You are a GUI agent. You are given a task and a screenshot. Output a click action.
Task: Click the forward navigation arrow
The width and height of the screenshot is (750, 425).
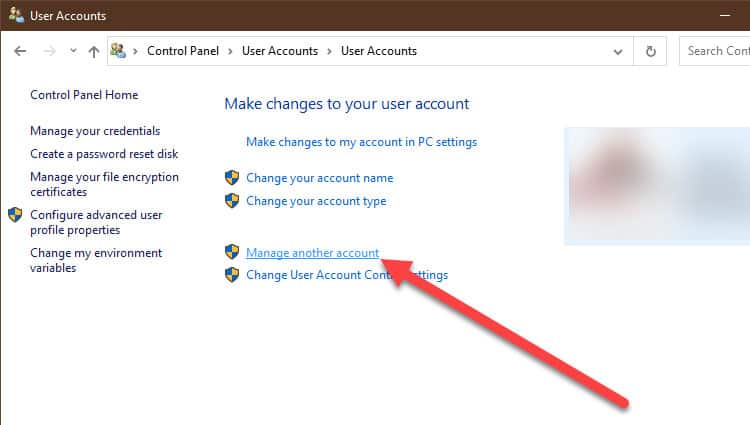(49, 51)
